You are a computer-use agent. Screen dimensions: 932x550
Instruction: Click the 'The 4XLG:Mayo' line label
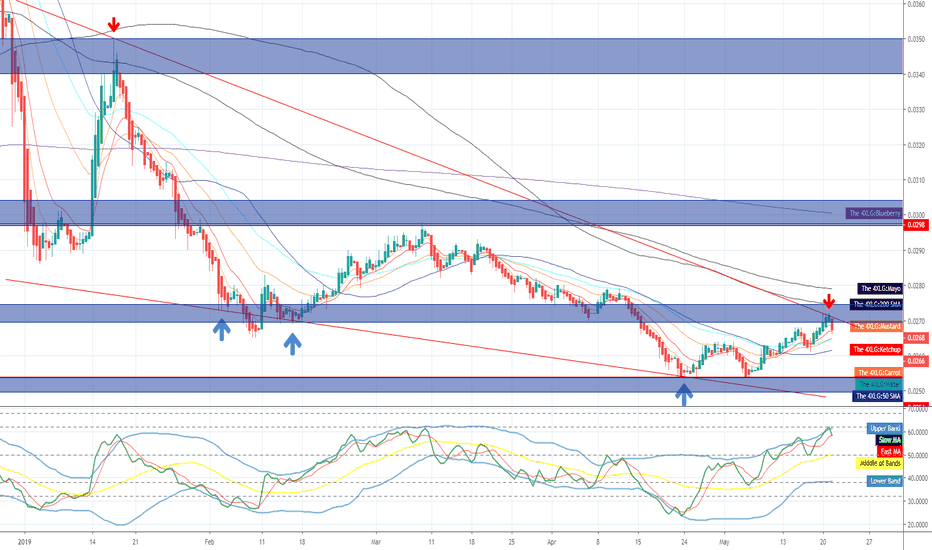point(880,288)
